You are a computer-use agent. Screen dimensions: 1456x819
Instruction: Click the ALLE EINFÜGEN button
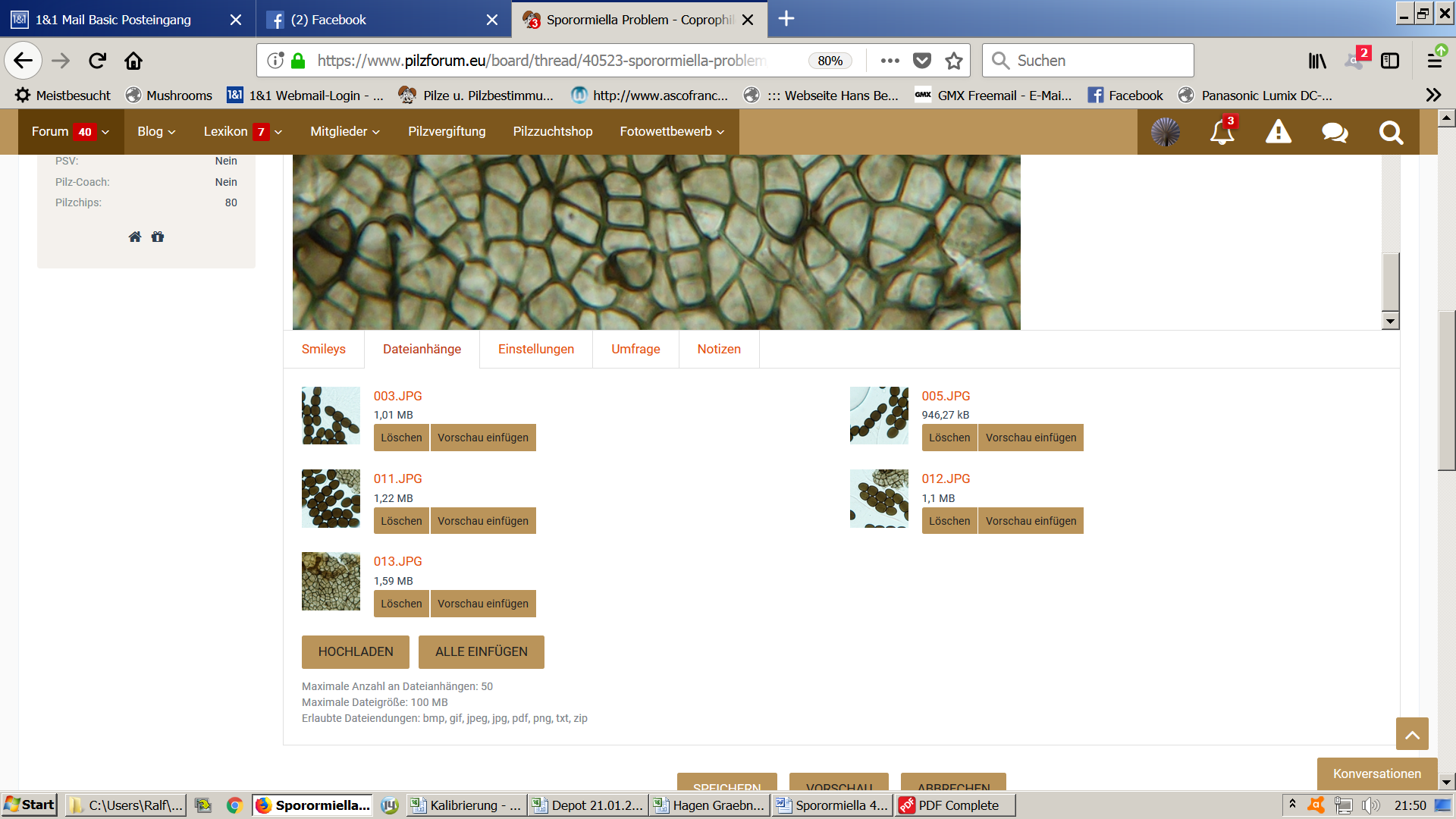[481, 651]
